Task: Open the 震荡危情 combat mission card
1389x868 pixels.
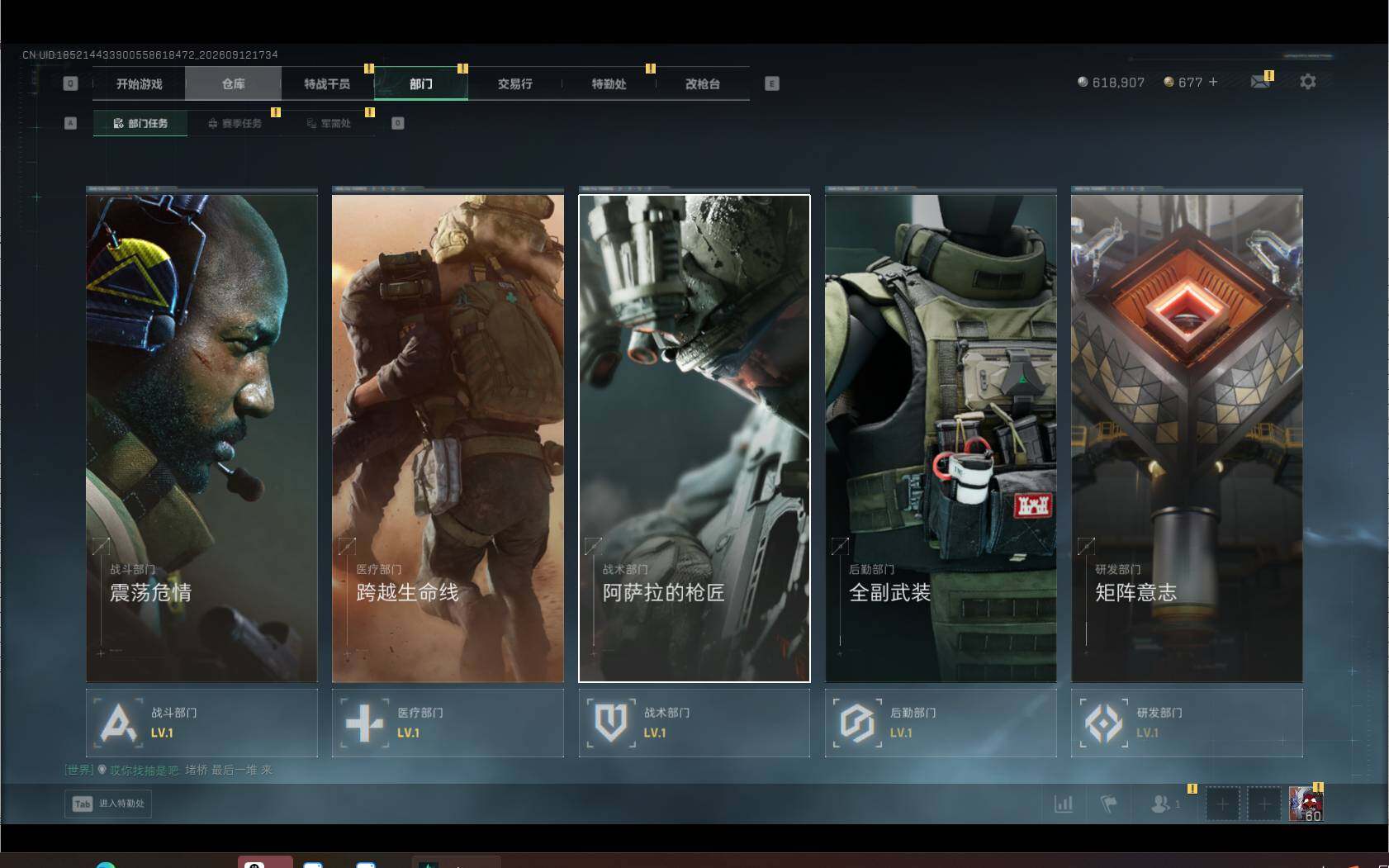Action: 201,439
